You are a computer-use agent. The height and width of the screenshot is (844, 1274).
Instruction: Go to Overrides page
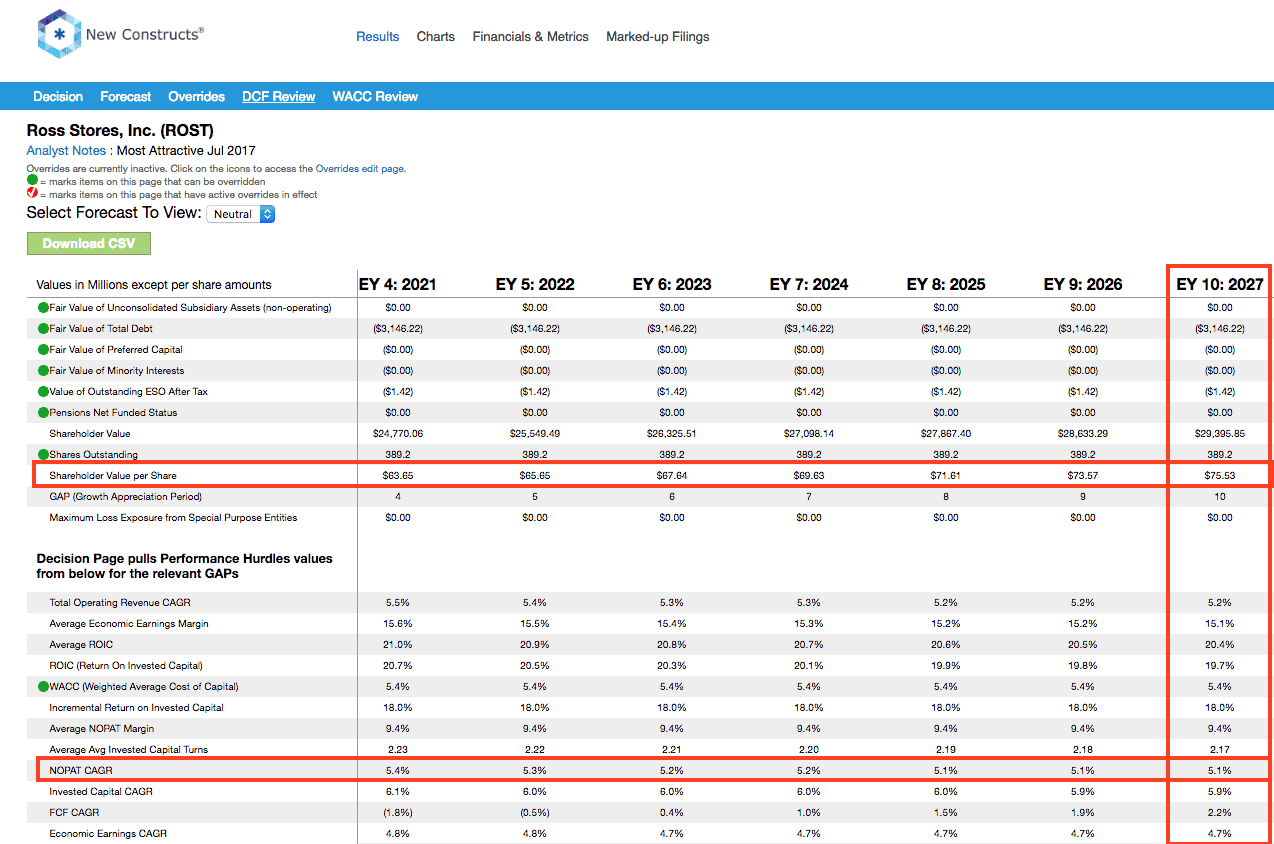197,96
